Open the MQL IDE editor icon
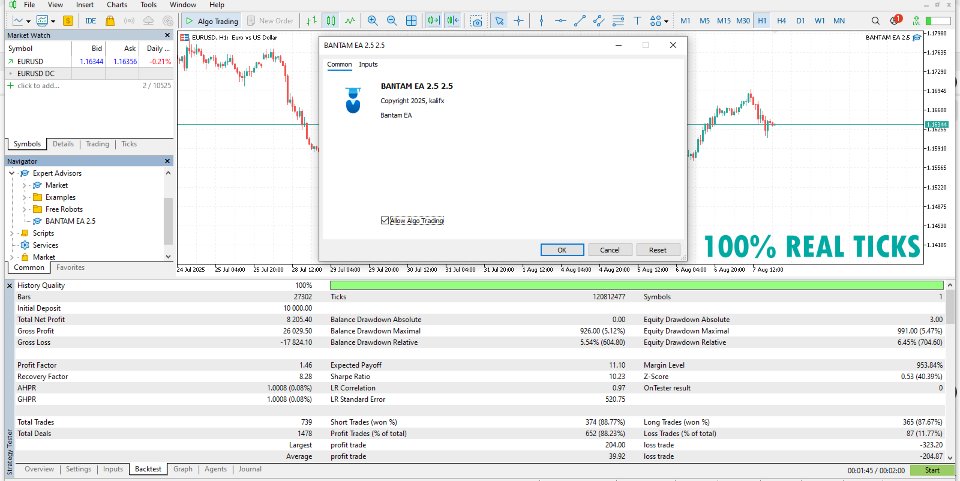 pos(91,21)
